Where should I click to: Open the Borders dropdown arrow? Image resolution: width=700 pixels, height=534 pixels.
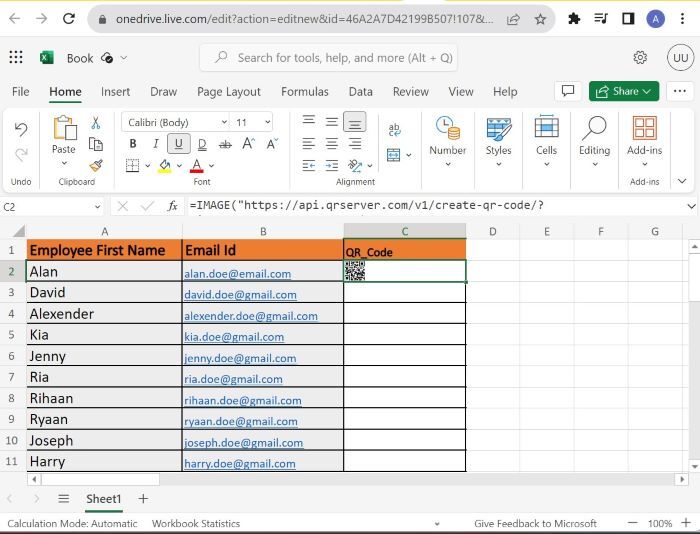[148, 166]
